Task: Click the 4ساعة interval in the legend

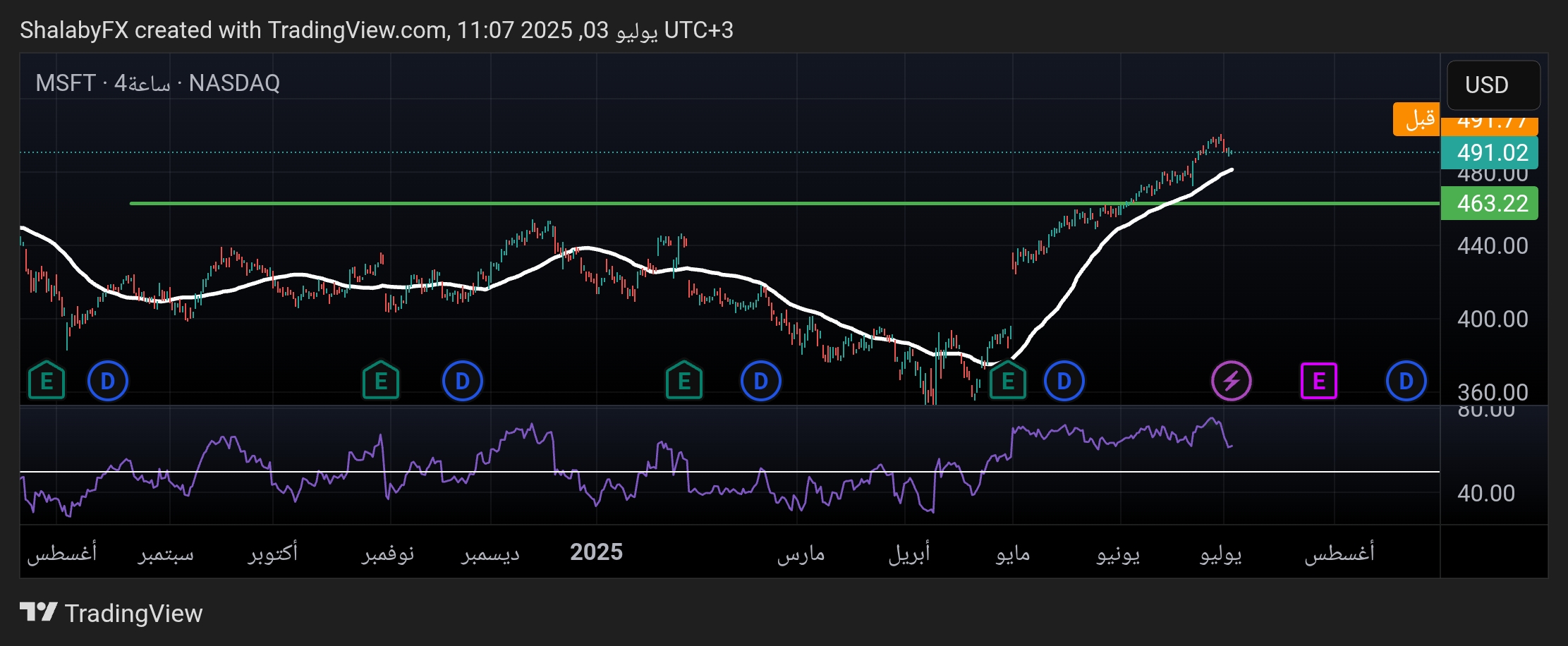Action: pyautogui.click(x=142, y=83)
